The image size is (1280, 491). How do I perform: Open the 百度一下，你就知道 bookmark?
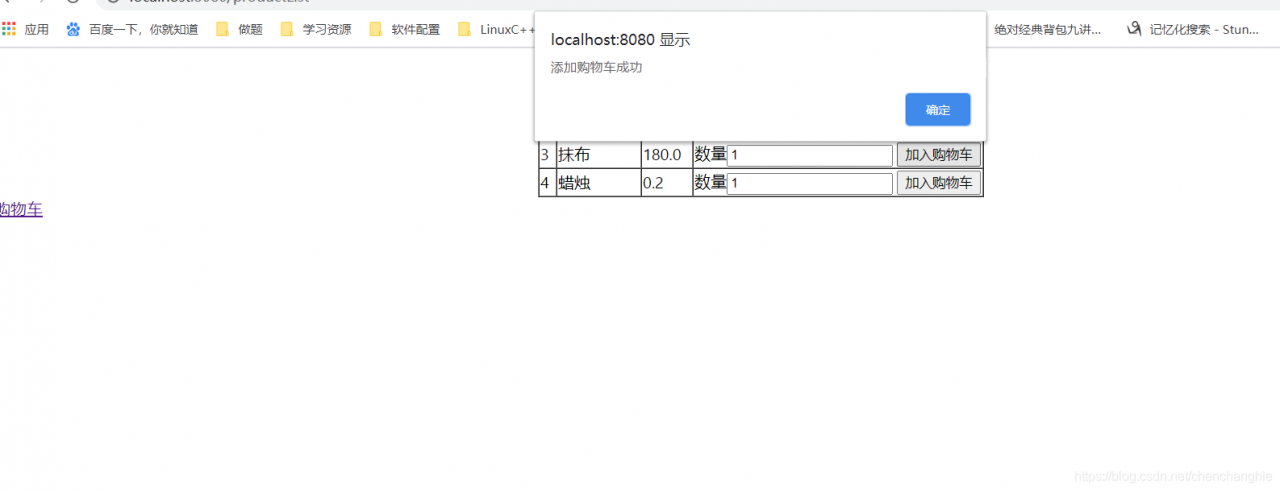tap(132, 29)
